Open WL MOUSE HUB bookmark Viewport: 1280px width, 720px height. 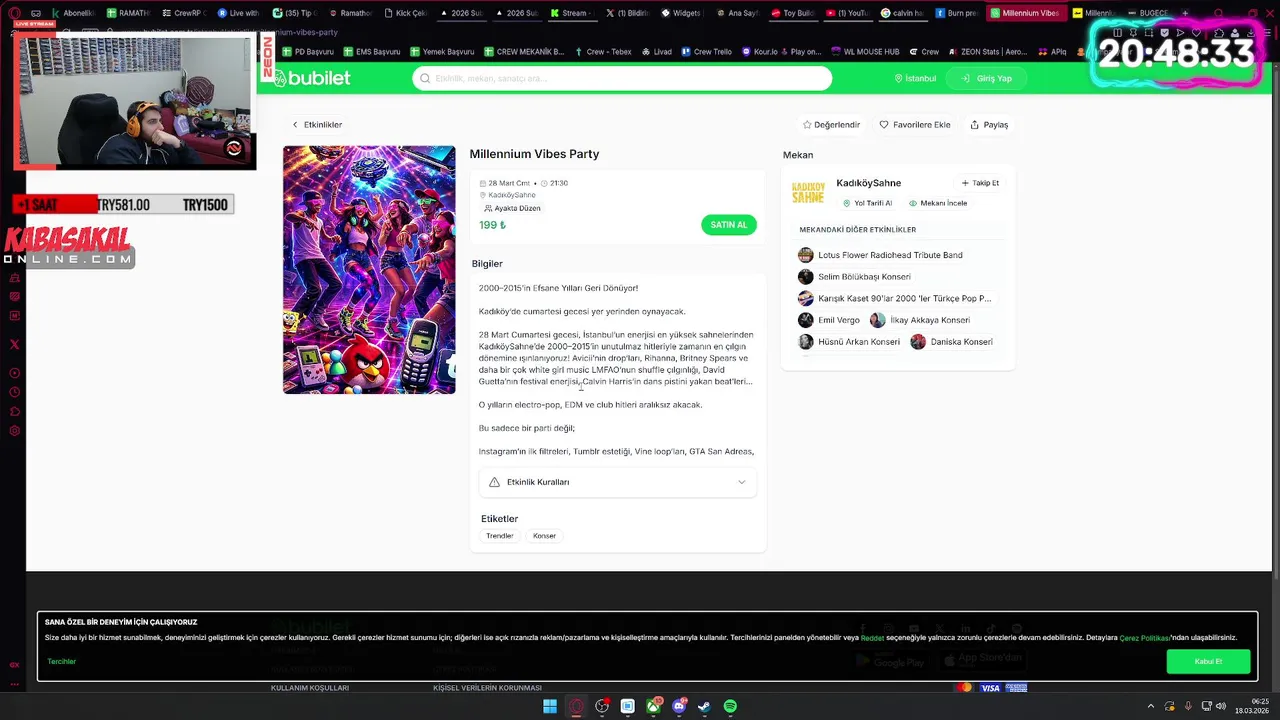[865, 51]
